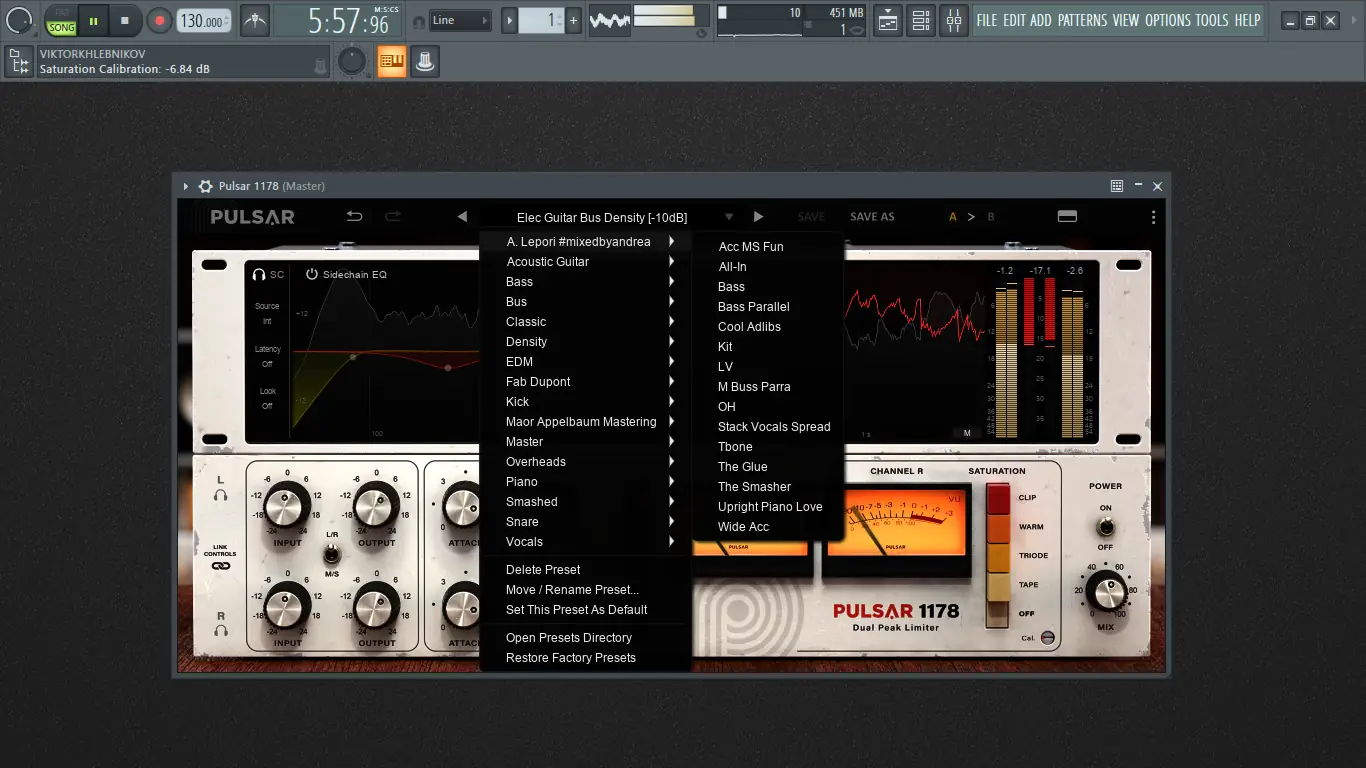Image resolution: width=1366 pixels, height=768 pixels.
Task: Click the SAVE AS button
Action: (872, 217)
